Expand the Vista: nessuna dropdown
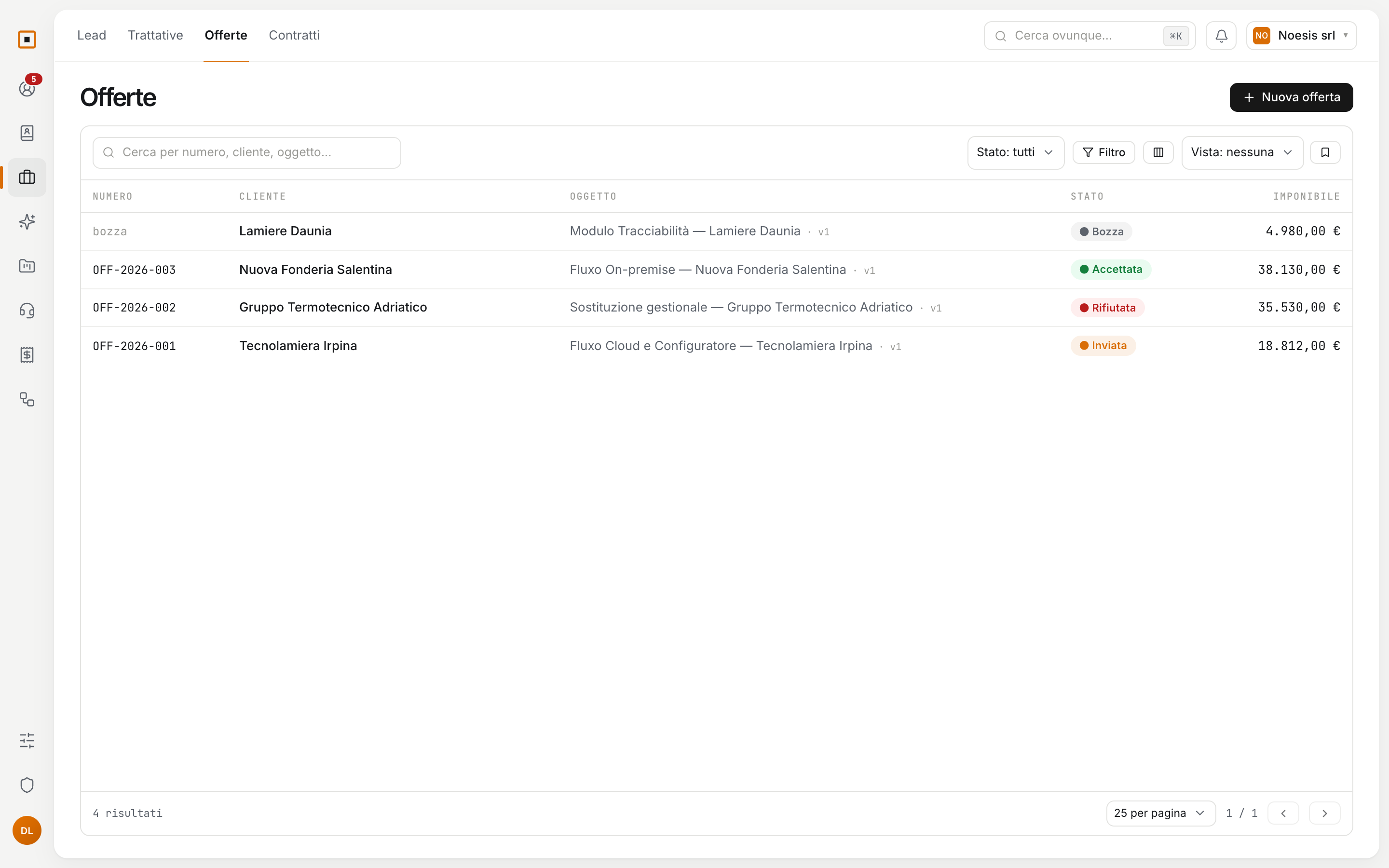Image resolution: width=1389 pixels, height=868 pixels. coord(1242,152)
